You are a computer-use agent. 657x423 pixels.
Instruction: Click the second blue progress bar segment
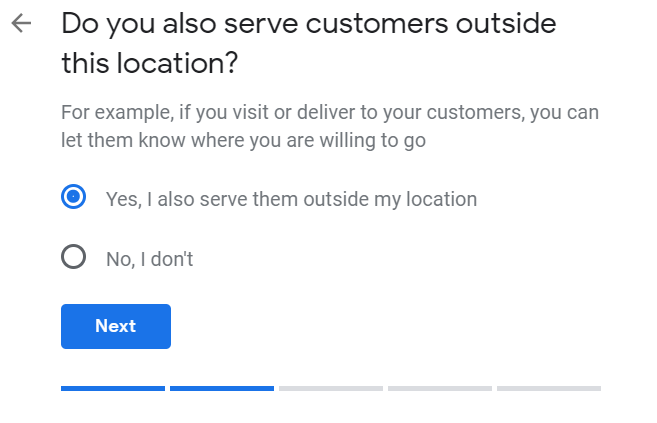[x=222, y=389]
